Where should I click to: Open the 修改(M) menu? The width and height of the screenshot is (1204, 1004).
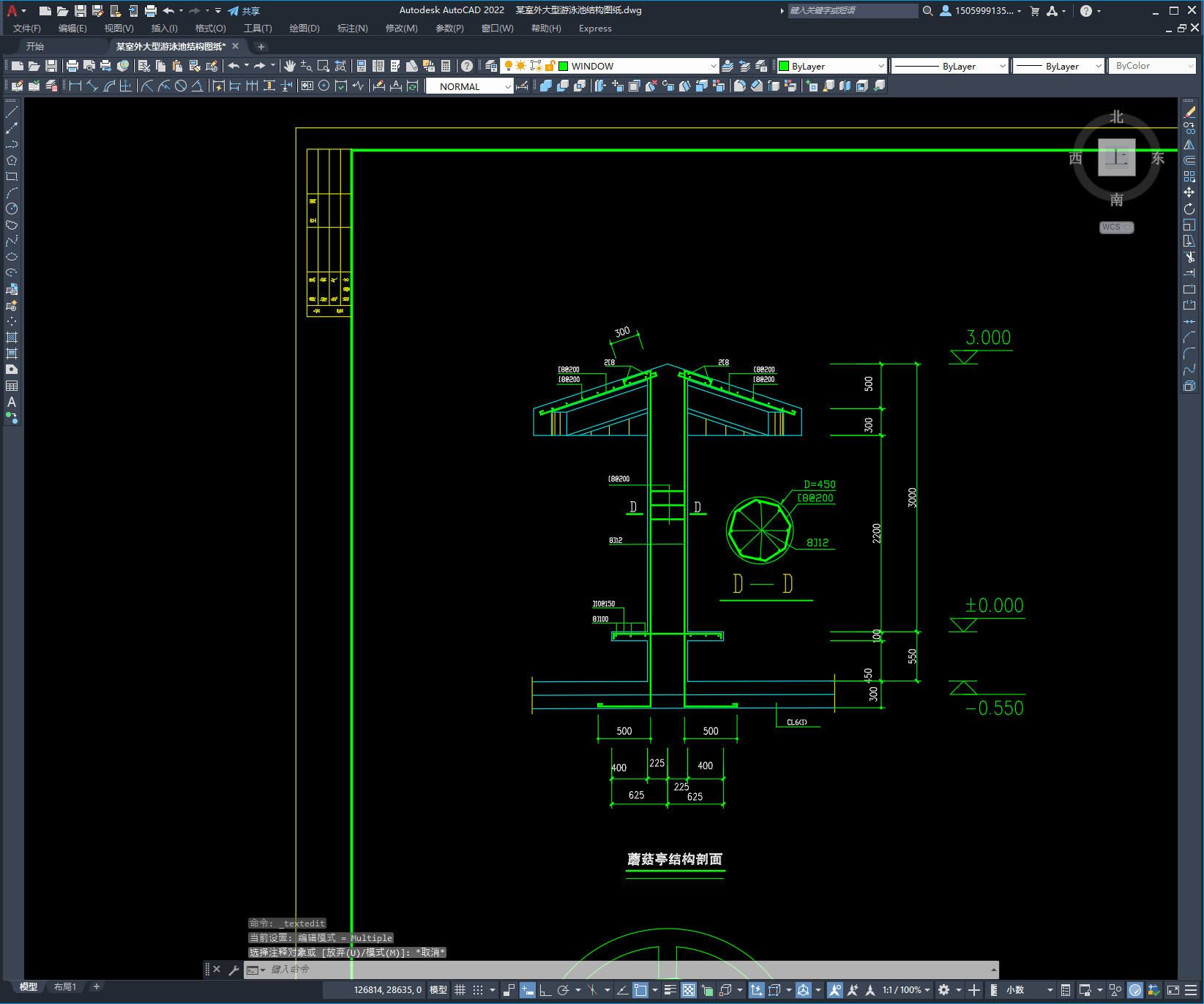tap(401, 29)
